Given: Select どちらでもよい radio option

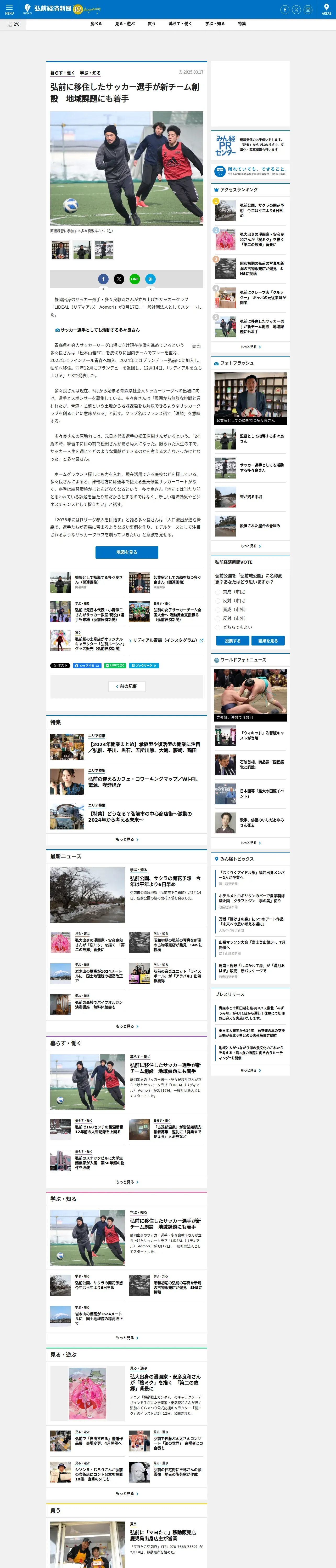Looking at the screenshot, I should pyautogui.click(x=218, y=627).
